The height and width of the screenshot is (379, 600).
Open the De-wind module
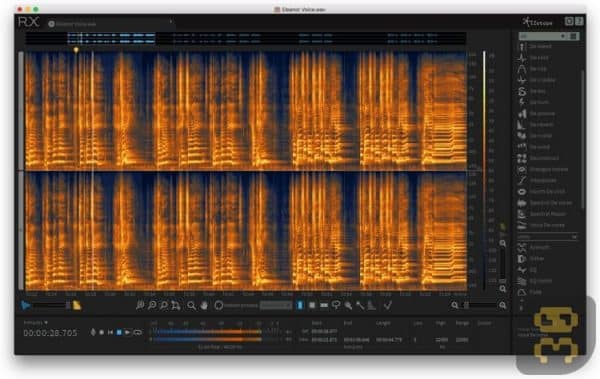534,147
